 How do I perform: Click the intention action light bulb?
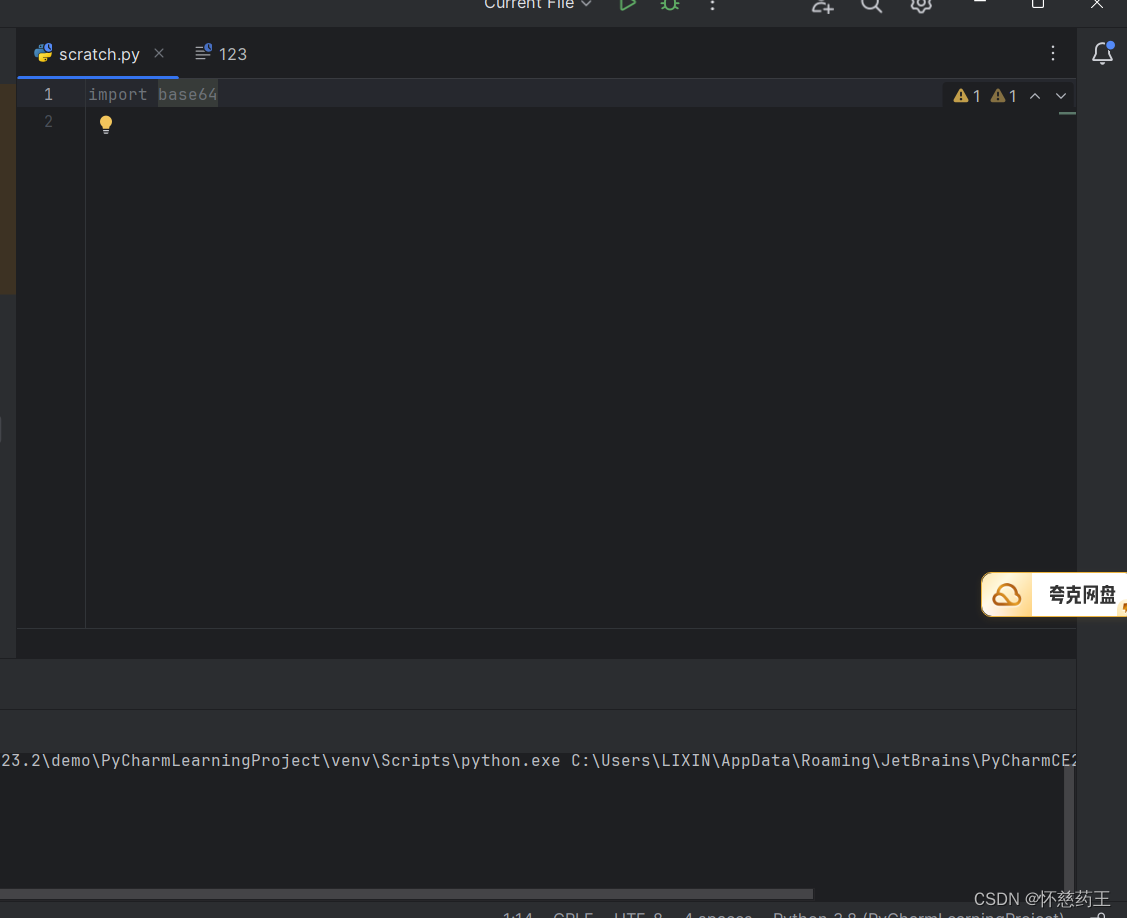coord(106,124)
